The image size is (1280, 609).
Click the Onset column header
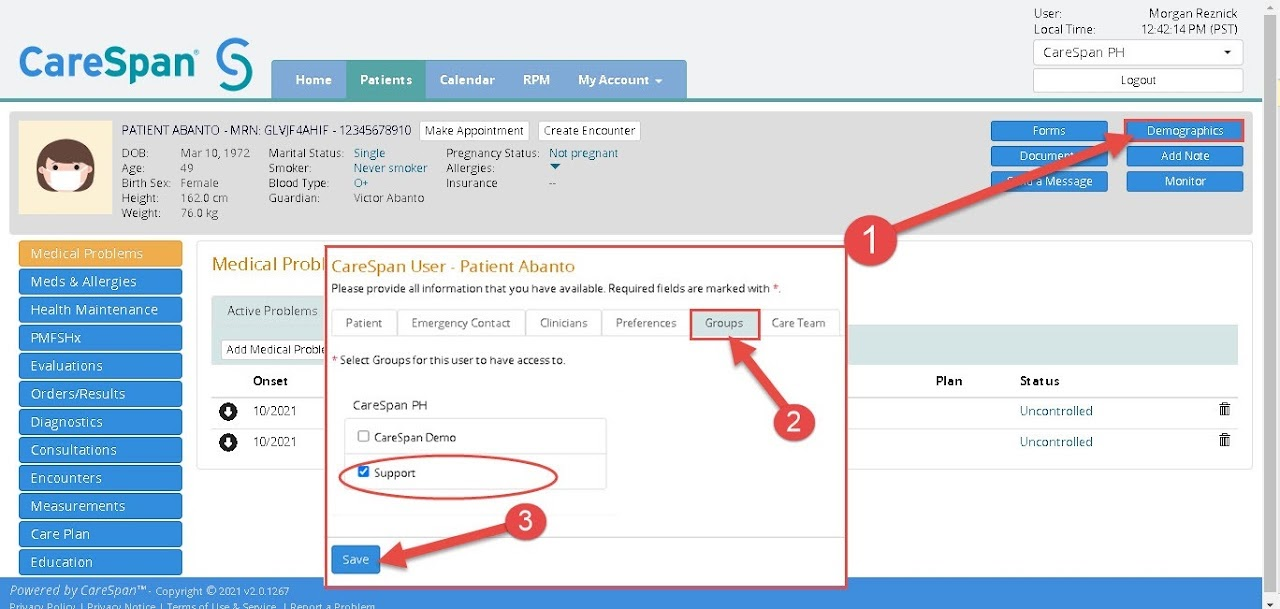[x=270, y=381]
